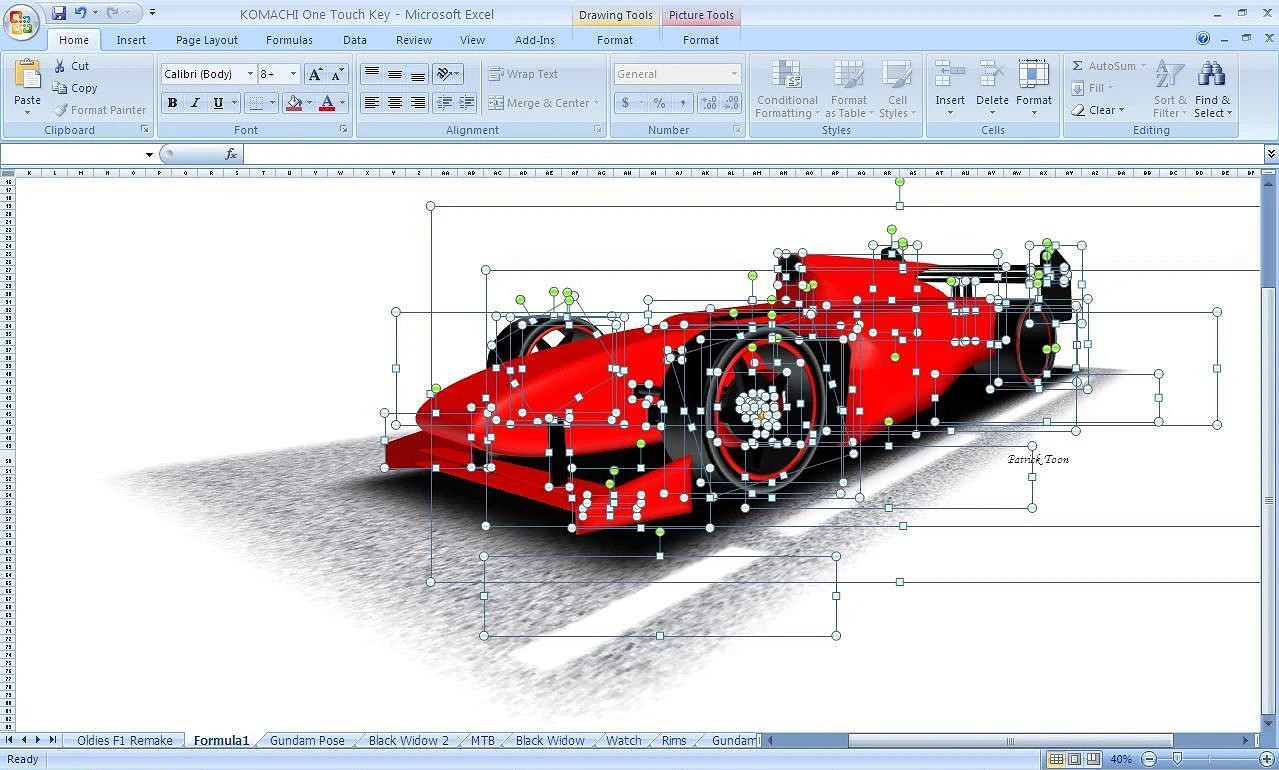Click the Save icon in quick access toolbar

coord(59,13)
